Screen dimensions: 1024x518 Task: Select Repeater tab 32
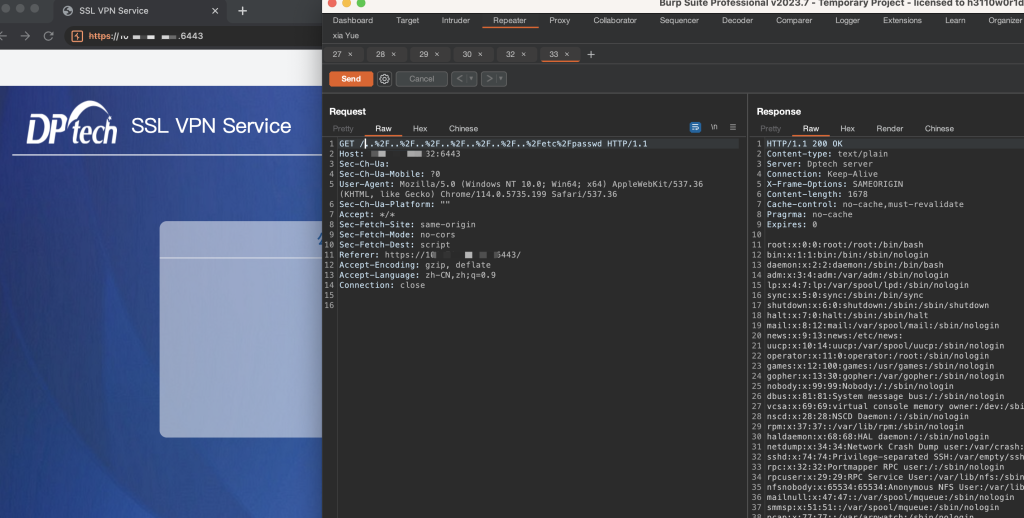pyautogui.click(x=510, y=54)
